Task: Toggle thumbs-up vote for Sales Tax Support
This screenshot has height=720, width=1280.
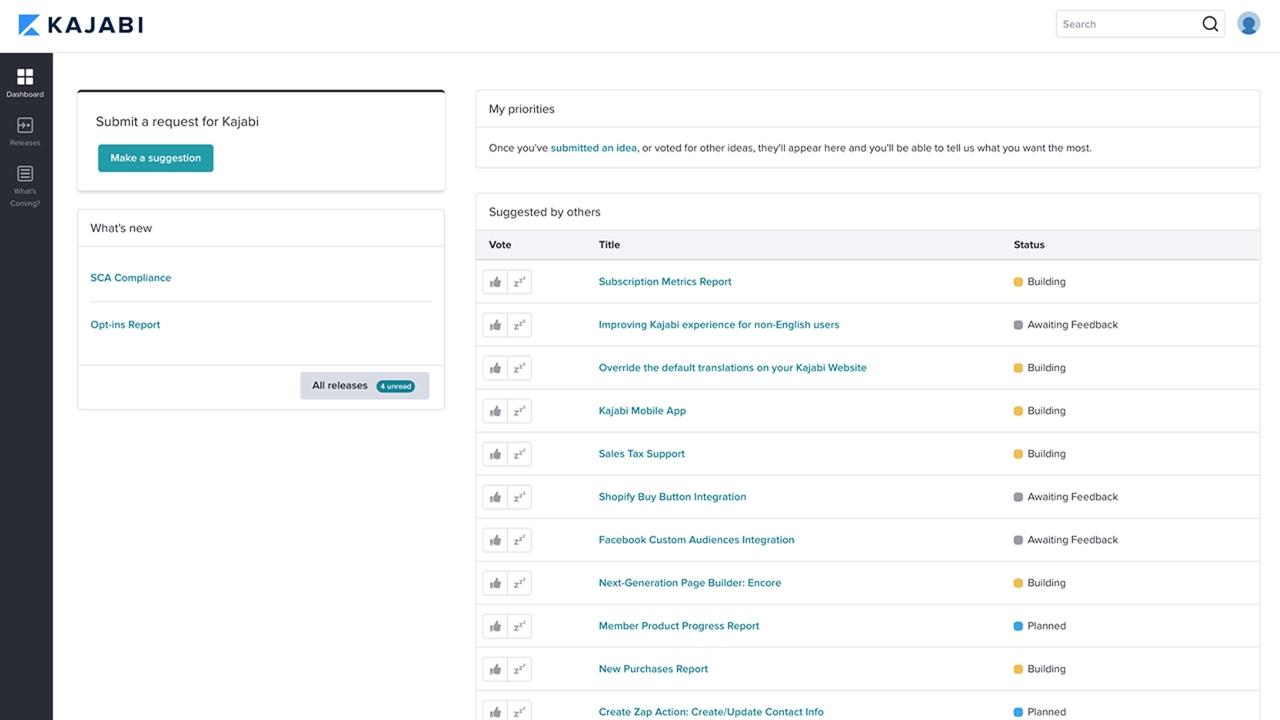Action: point(495,454)
